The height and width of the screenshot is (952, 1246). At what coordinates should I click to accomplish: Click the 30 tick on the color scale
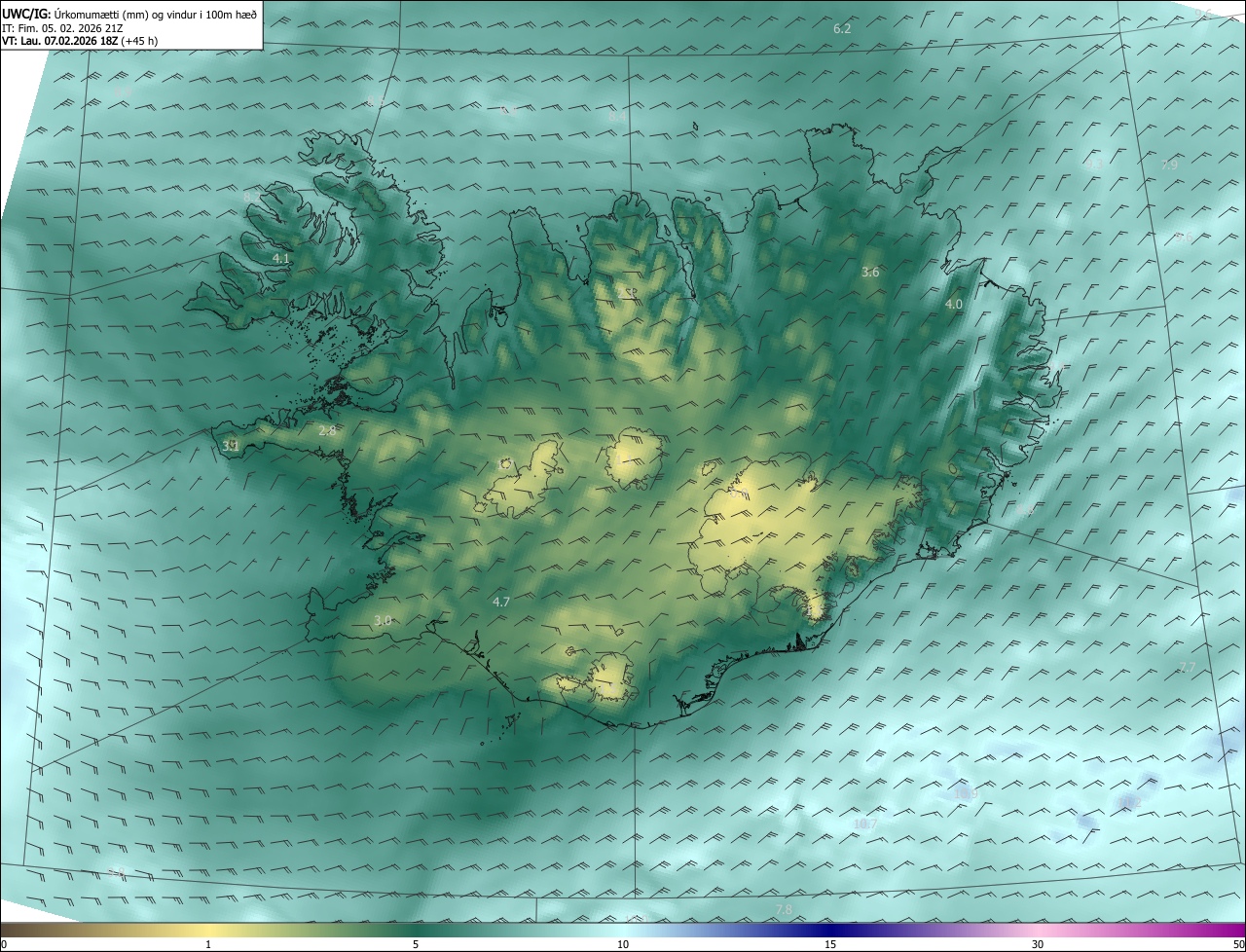pyautogui.click(x=1038, y=944)
